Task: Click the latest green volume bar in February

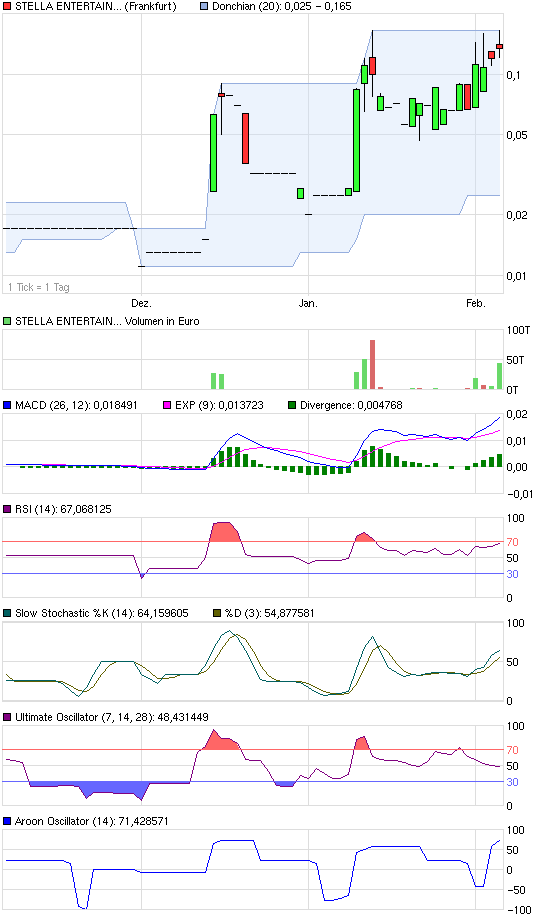Action: [499, 376]
